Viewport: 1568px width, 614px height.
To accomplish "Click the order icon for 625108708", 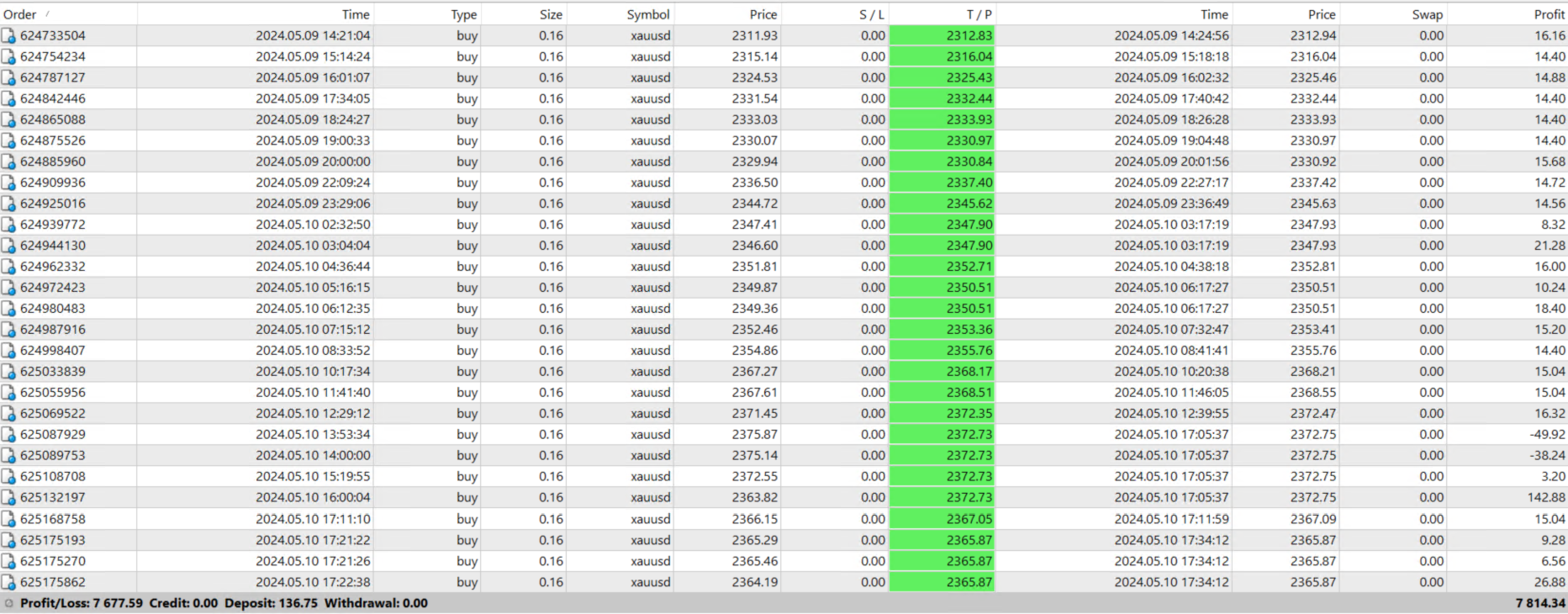I will pos(8,477).
